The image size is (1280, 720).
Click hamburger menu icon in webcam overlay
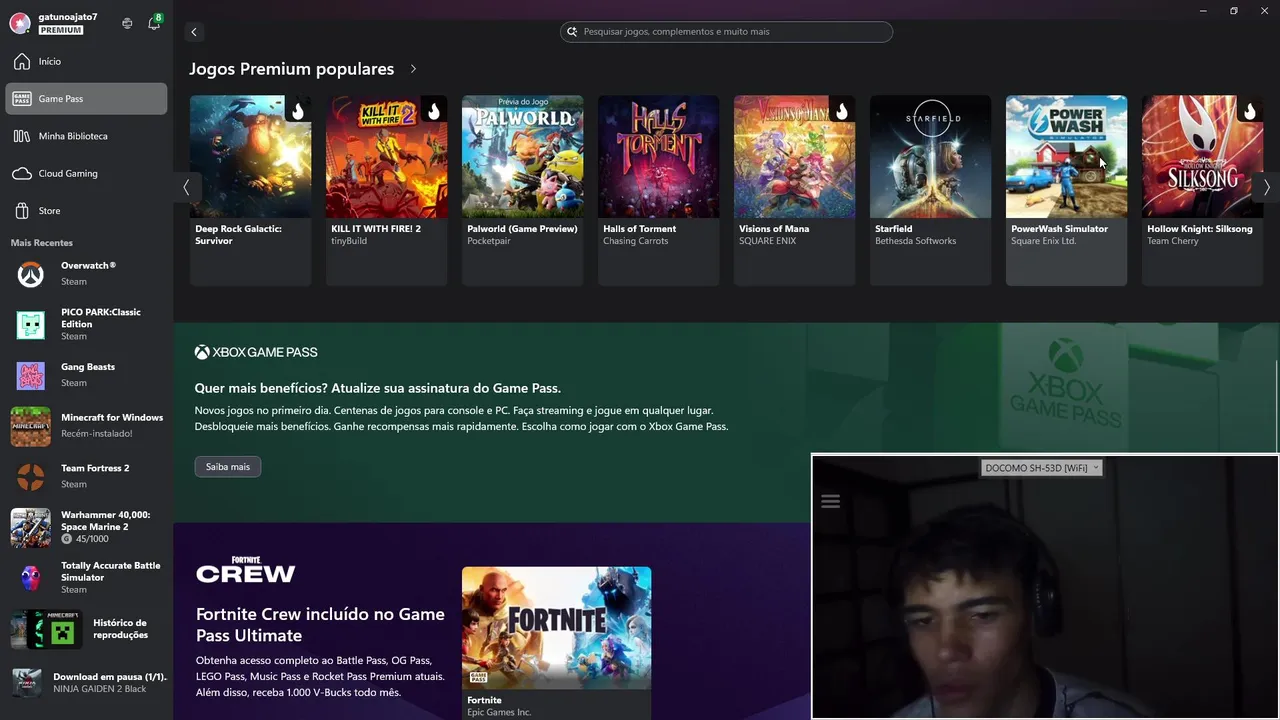click(830, 502)
